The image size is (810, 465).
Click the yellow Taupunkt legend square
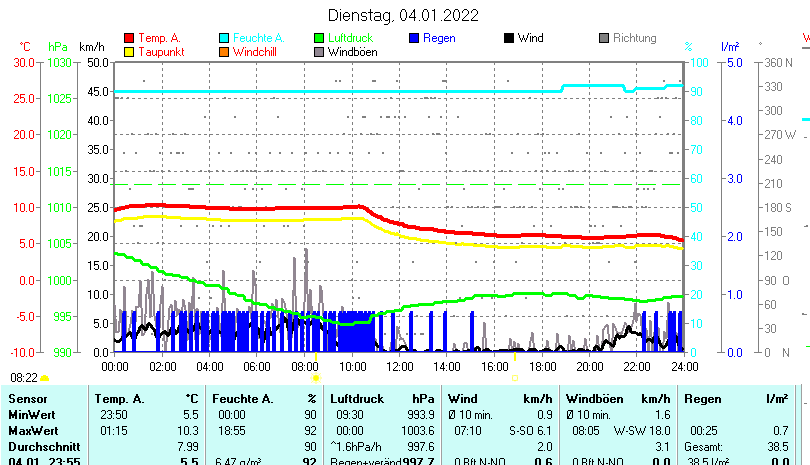pyautogui.click(x=129, y=51)
